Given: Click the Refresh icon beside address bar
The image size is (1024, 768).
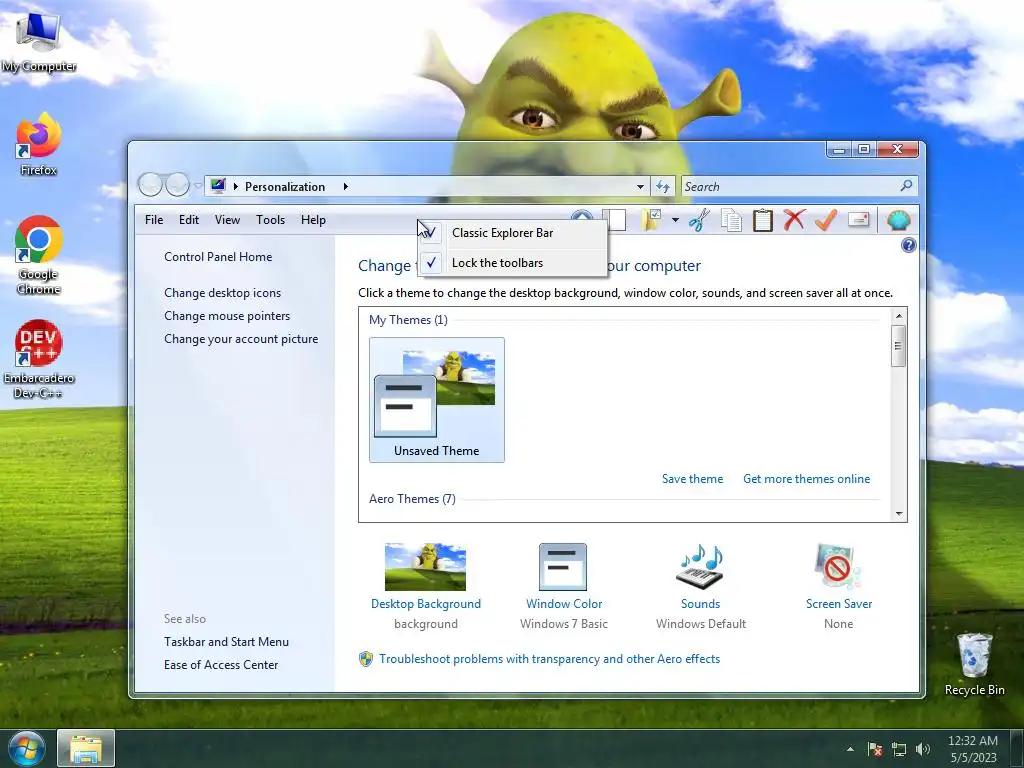Looking at the screenshot, I should click(663, 187).
